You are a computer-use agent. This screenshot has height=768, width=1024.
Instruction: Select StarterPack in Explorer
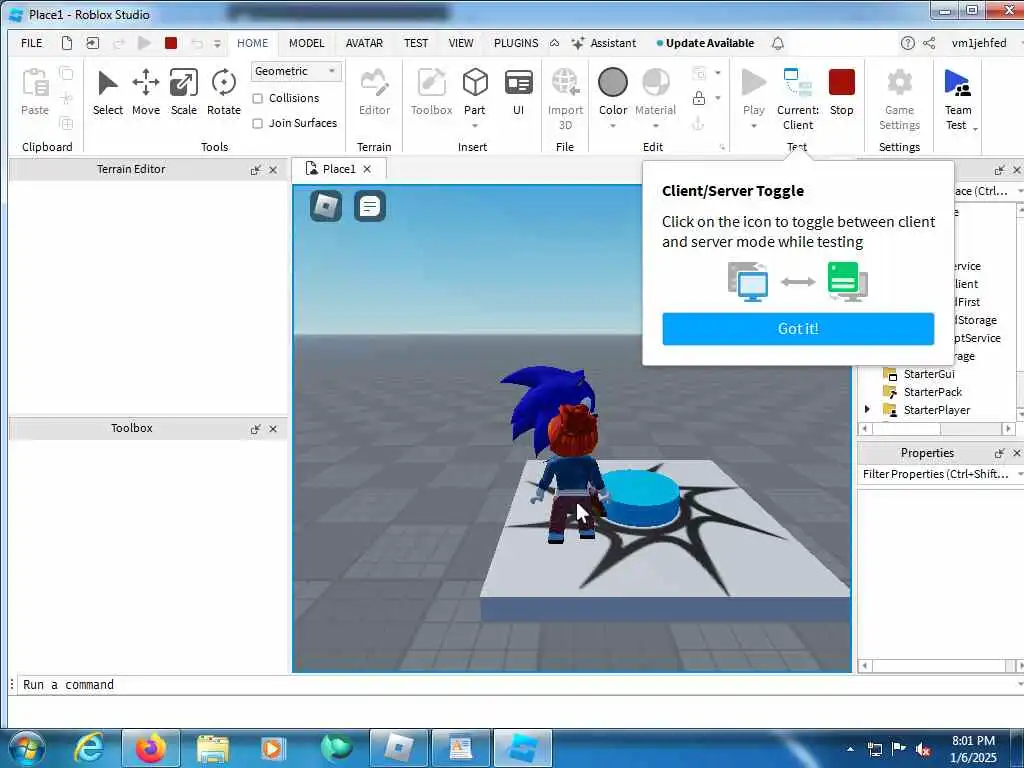(x=933, y=392)
